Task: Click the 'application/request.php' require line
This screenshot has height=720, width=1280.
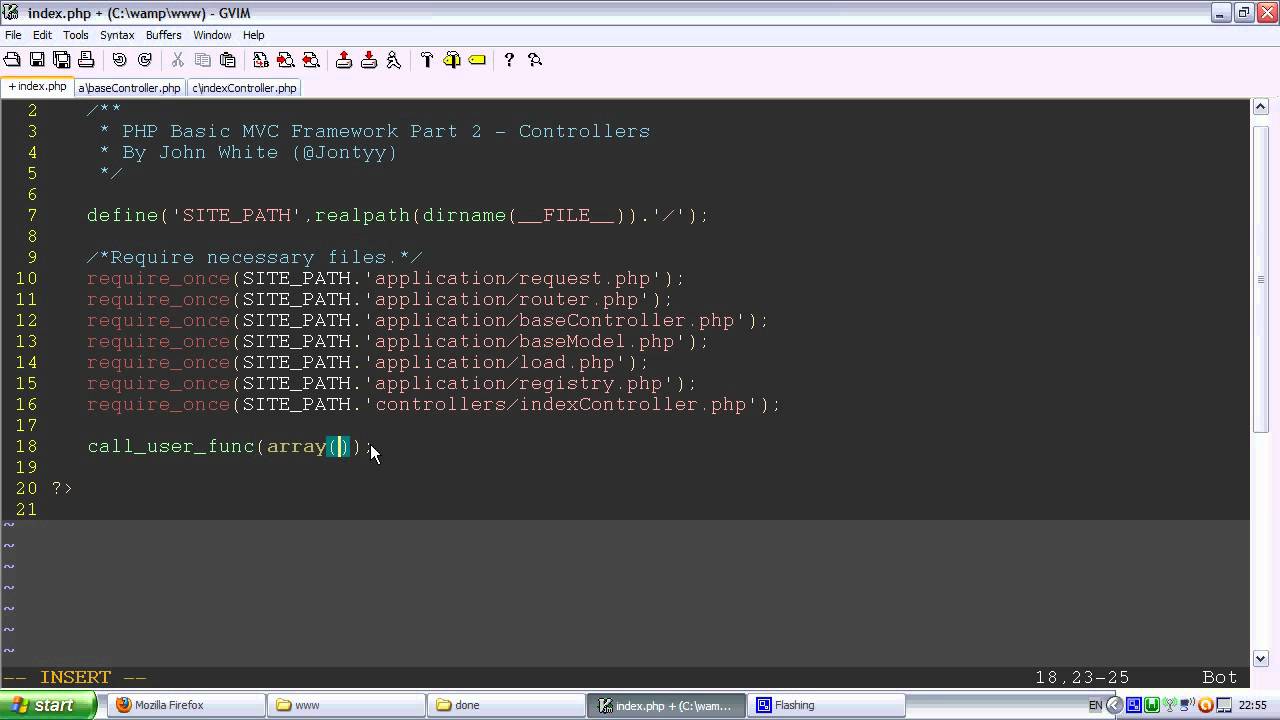Action: coord(385,279)
